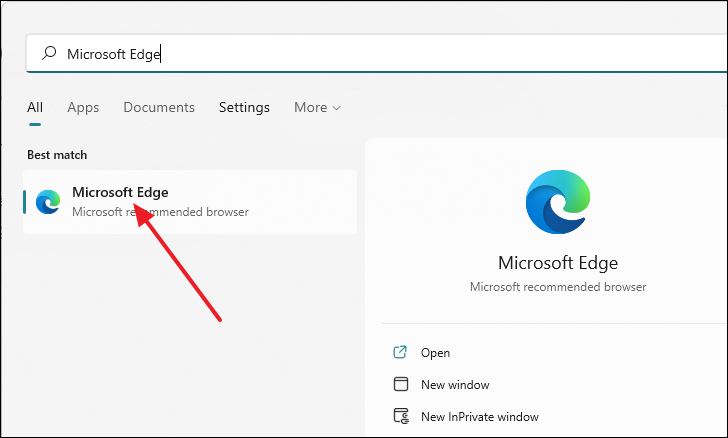
Task: Click the Best match heading
Action: click(x=57, y=155)
